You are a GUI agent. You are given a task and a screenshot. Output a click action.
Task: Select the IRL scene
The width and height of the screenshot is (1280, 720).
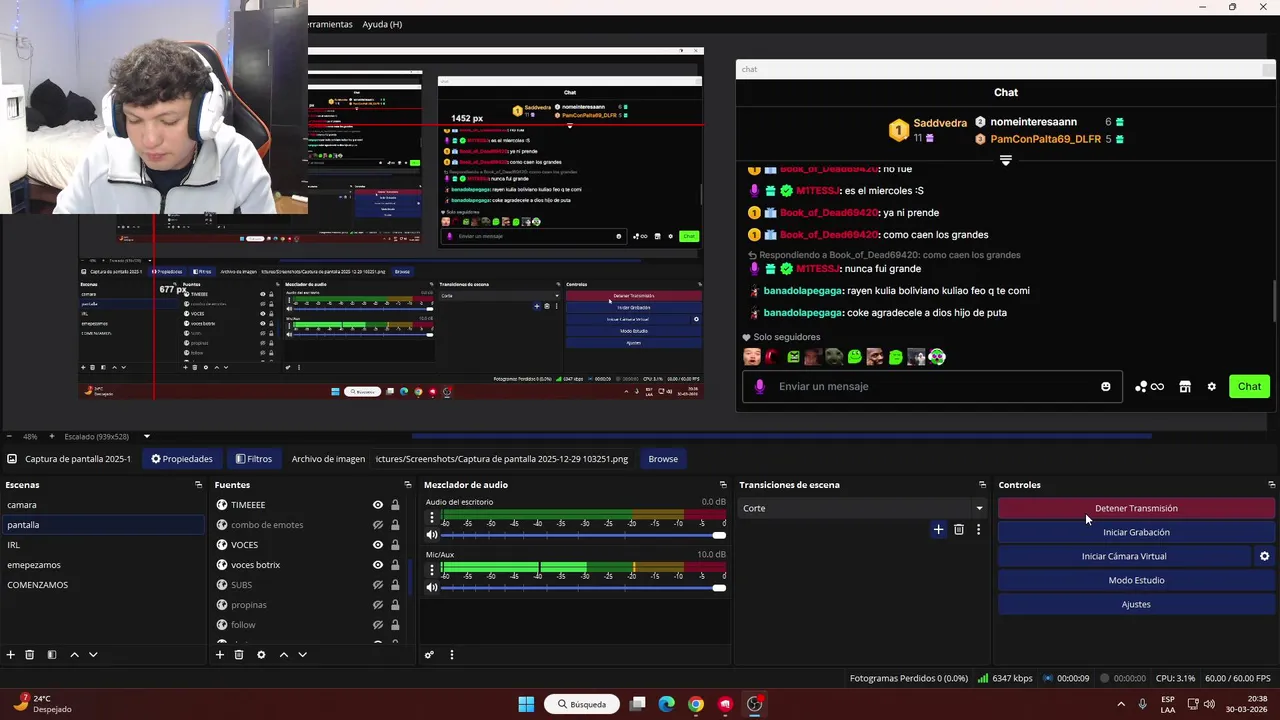[x=102, y=545]
